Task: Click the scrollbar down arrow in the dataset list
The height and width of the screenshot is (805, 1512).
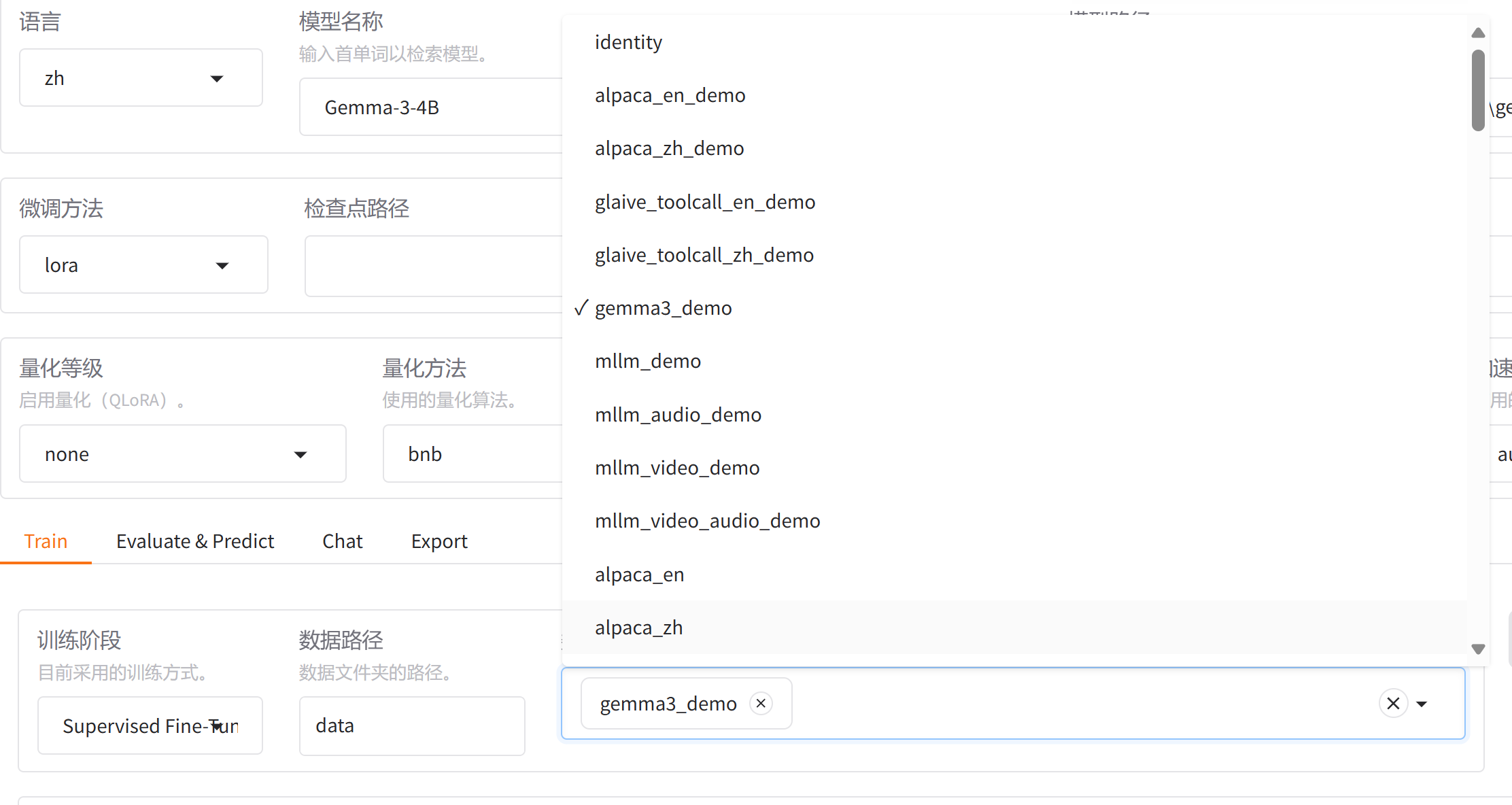Action: point(1478,649)
